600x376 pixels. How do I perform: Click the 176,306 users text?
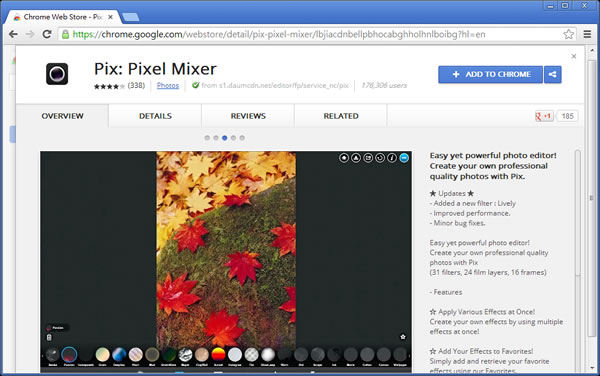pyautogui.click(x=384, y=85)
